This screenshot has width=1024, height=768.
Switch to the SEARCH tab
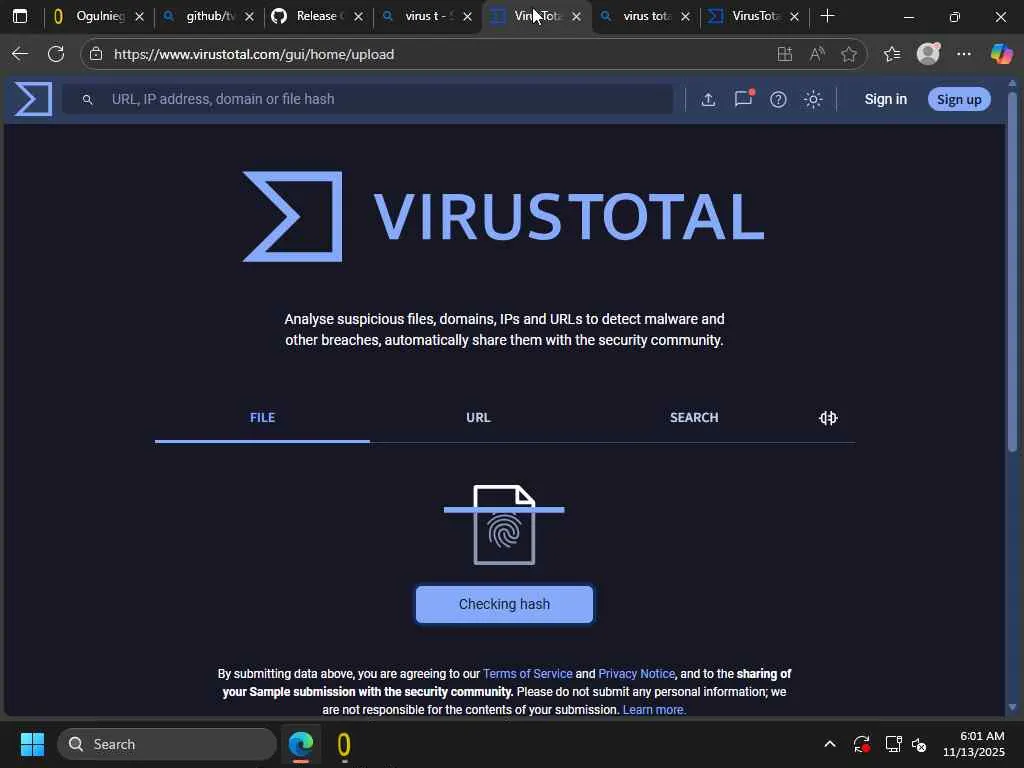(x=694, y=418)
